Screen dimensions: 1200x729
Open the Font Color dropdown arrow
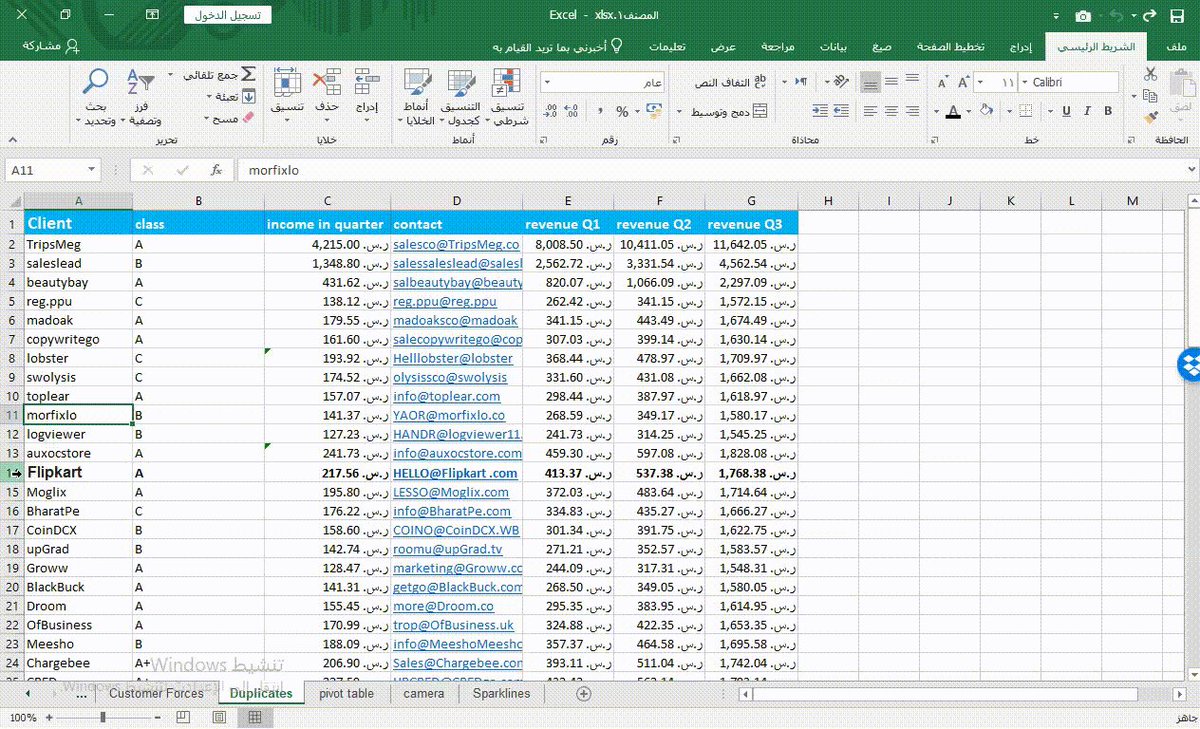[937, 111]
